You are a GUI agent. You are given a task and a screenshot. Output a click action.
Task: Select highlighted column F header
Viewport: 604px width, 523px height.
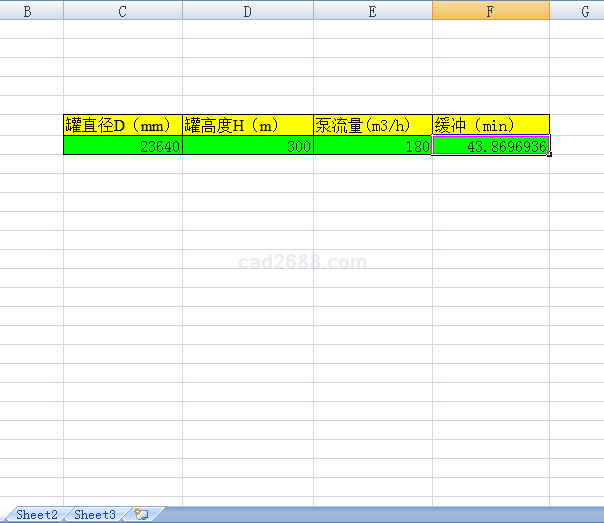(x=490, y=11)
